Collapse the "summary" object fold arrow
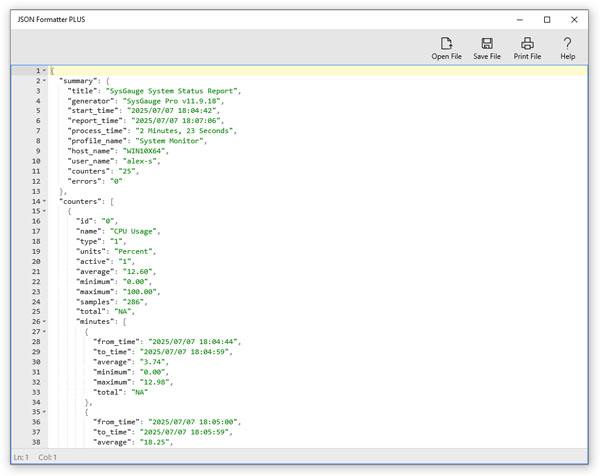 pos(44,81)
